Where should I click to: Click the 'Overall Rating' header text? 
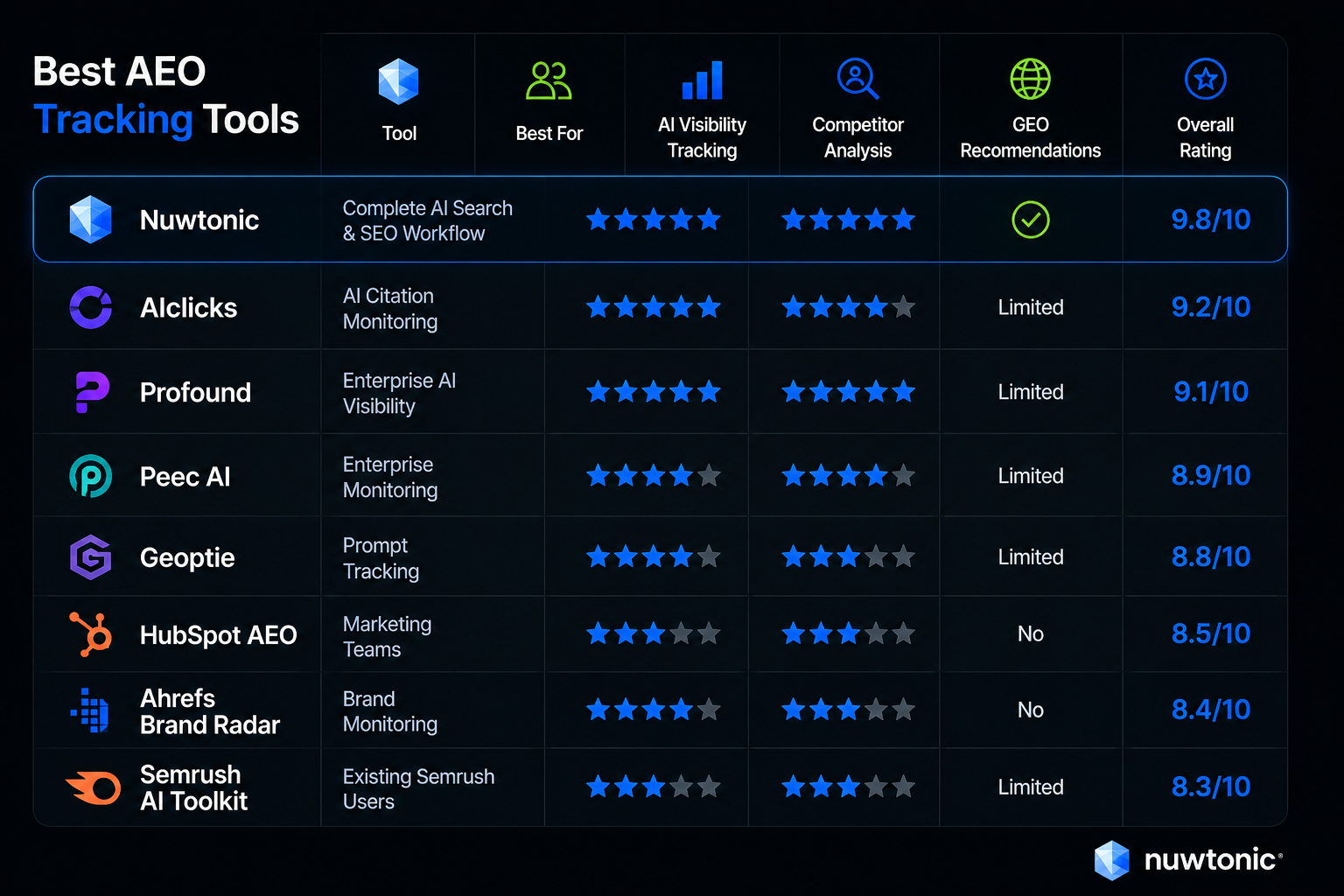(1206, 137)
